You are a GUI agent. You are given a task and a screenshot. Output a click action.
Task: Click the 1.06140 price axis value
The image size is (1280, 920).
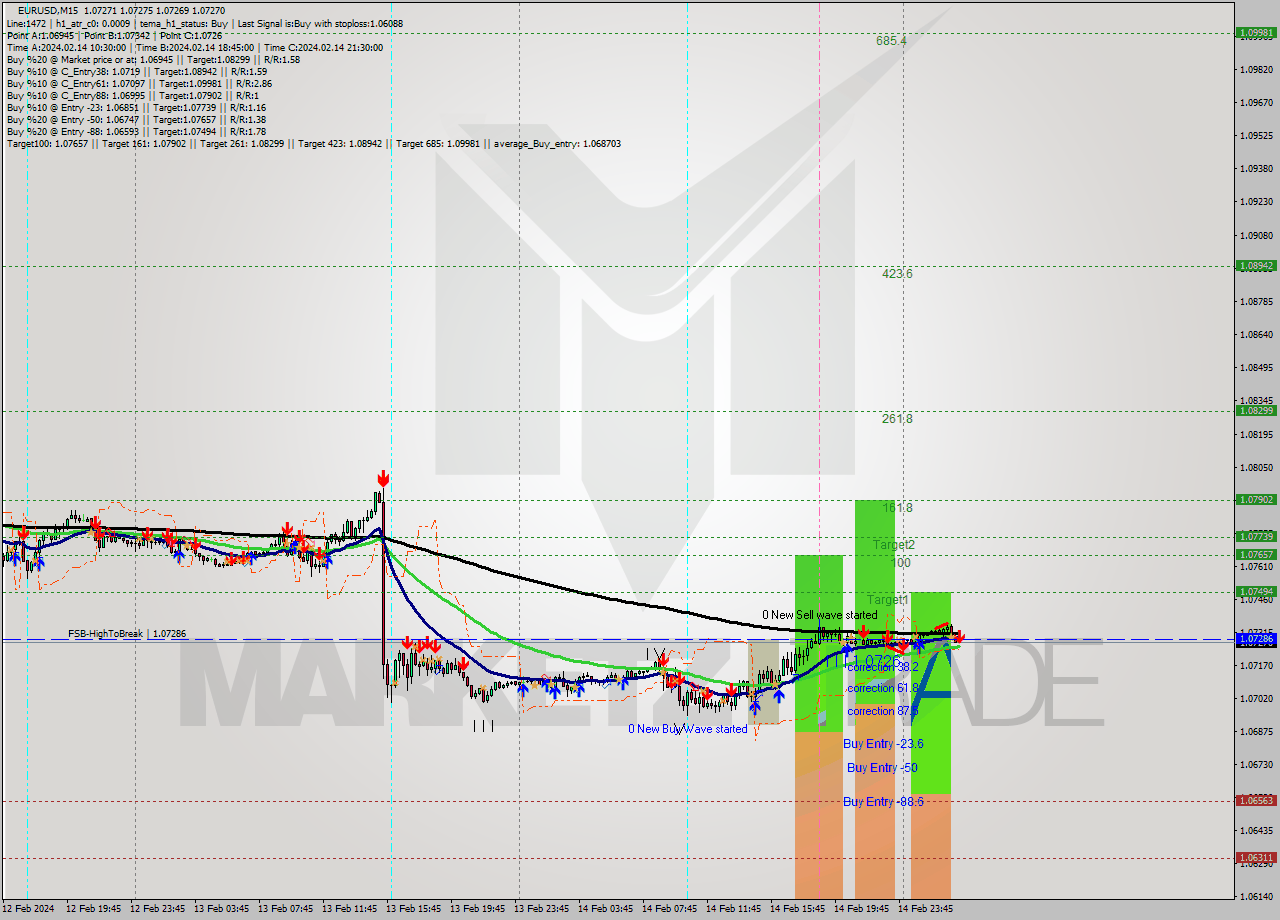1257,896
